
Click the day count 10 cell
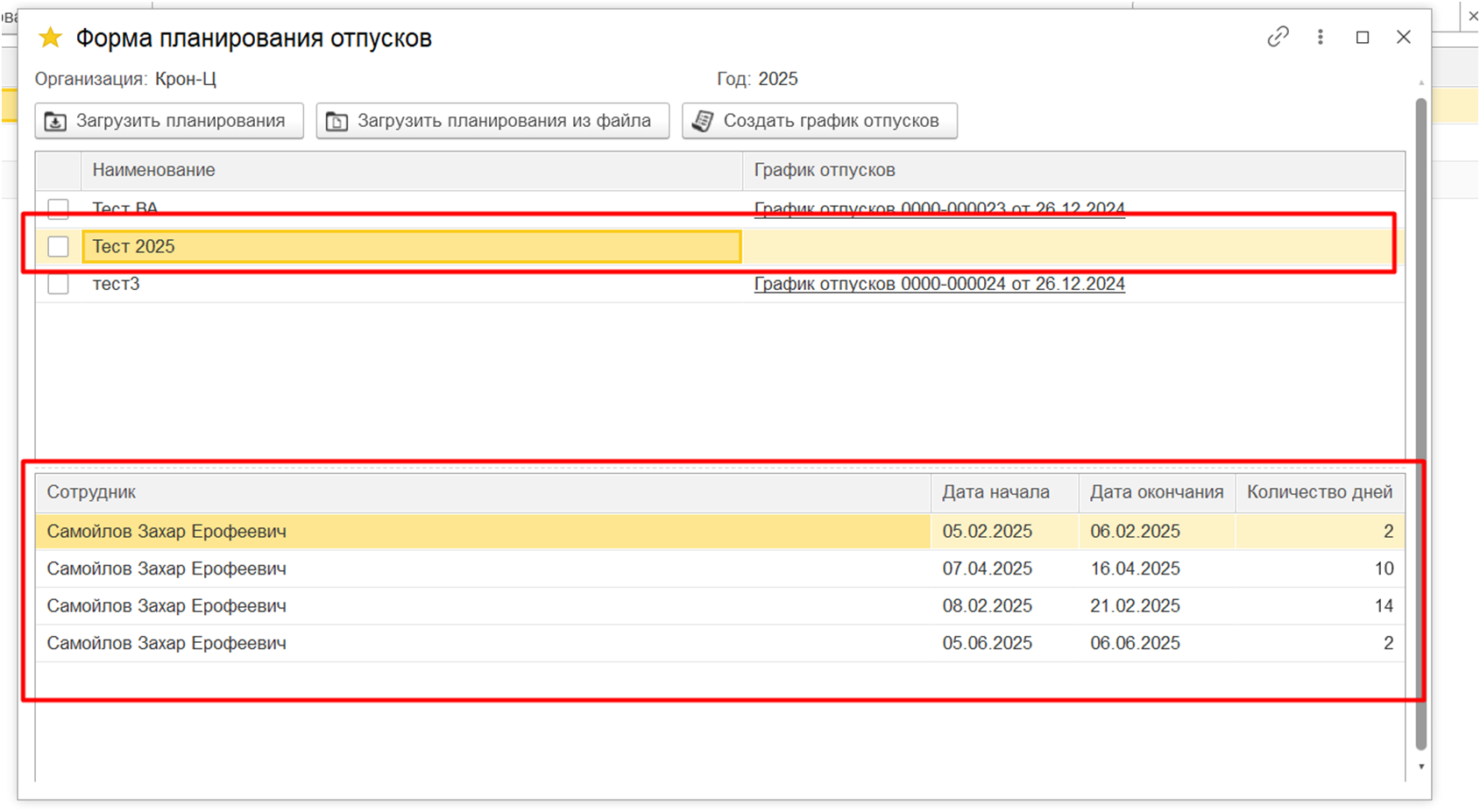click(x=1320, y=568)
